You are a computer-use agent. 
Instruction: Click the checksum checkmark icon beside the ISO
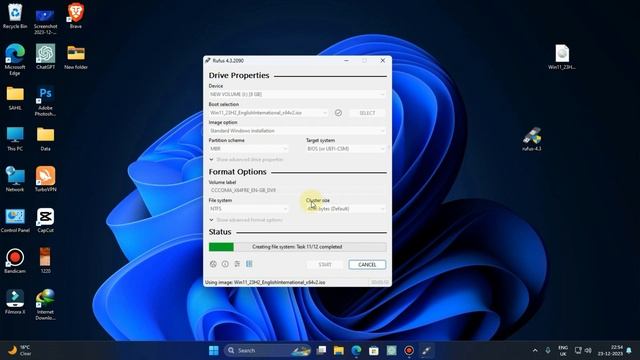[338, 113]
